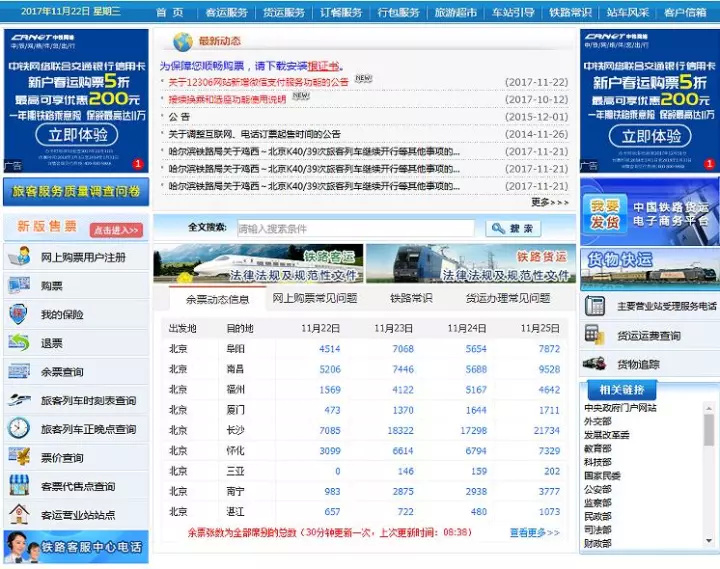Click the 货运运费查询 calculator icon

pos(595,335)
